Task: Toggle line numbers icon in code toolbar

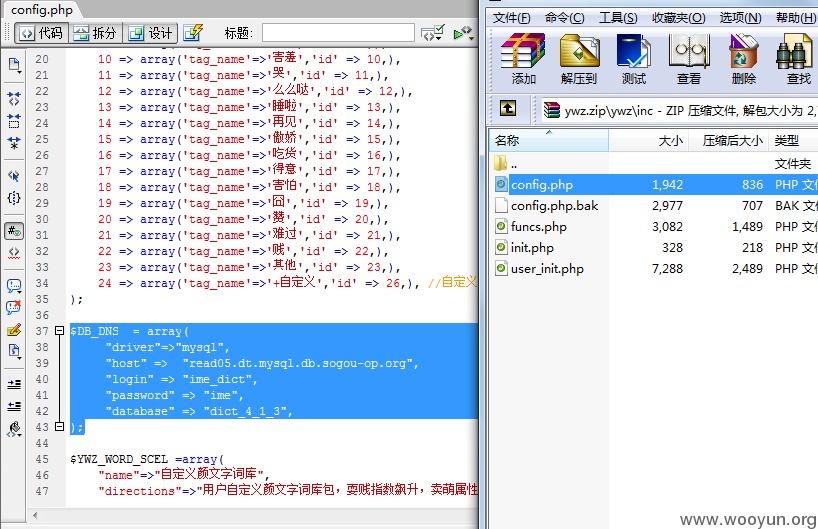Action: tap(14, 231)
